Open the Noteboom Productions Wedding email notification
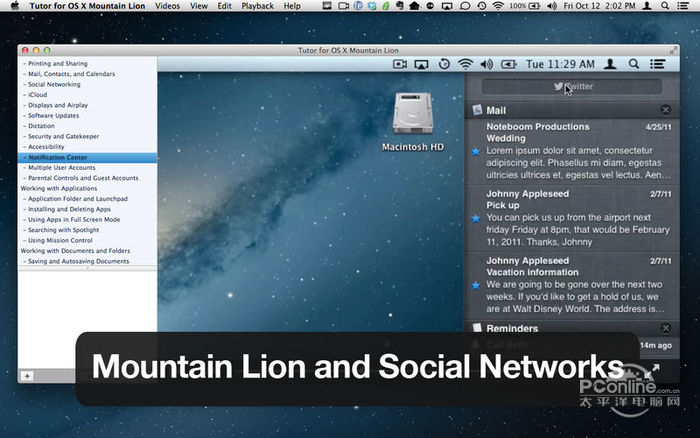Screen dimensions: 700x438 click(572, 151)
